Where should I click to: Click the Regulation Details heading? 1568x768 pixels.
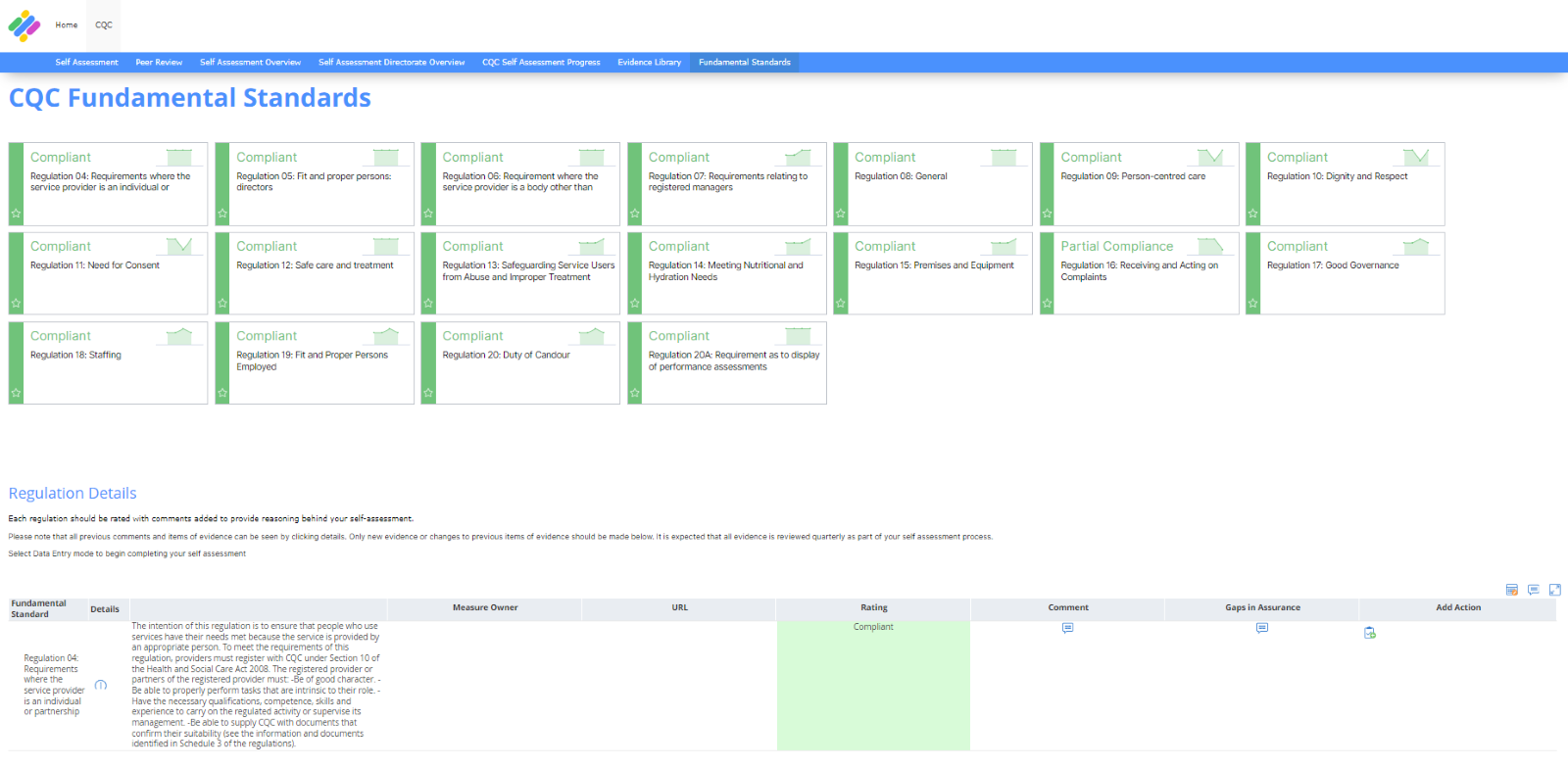click(x=73, y=494)
